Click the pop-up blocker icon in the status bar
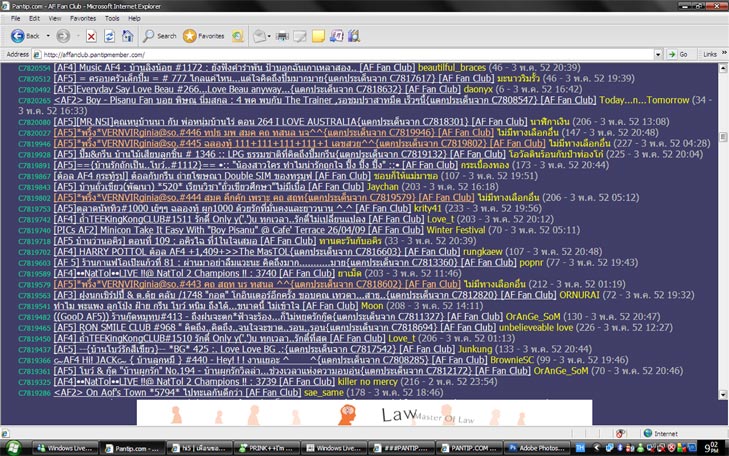Screen dimensions: 729x456 (620, 434)
